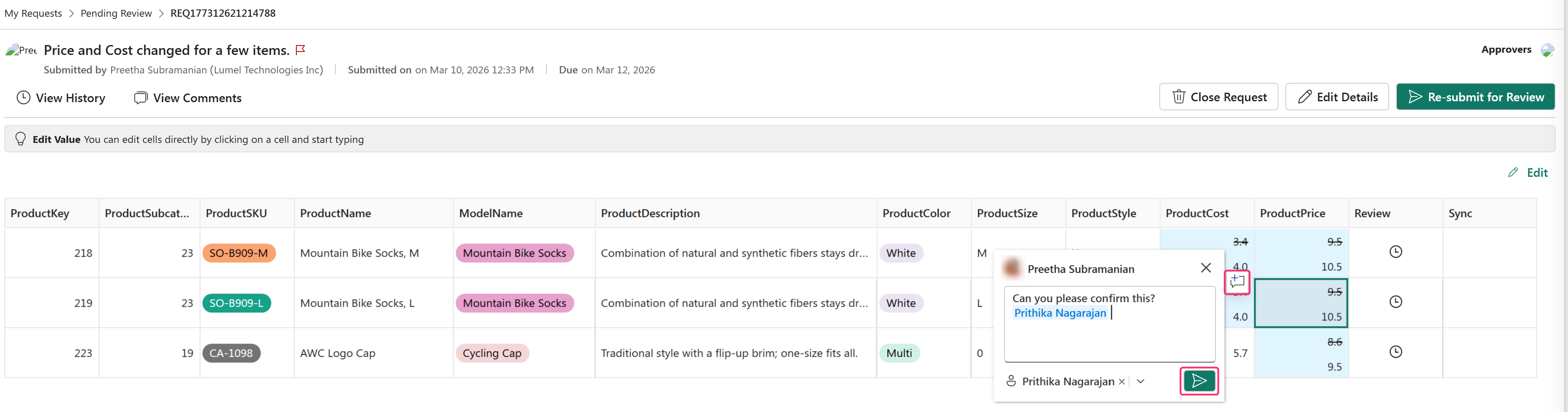
Task: Open View History
Action: [x=61, y=97]
